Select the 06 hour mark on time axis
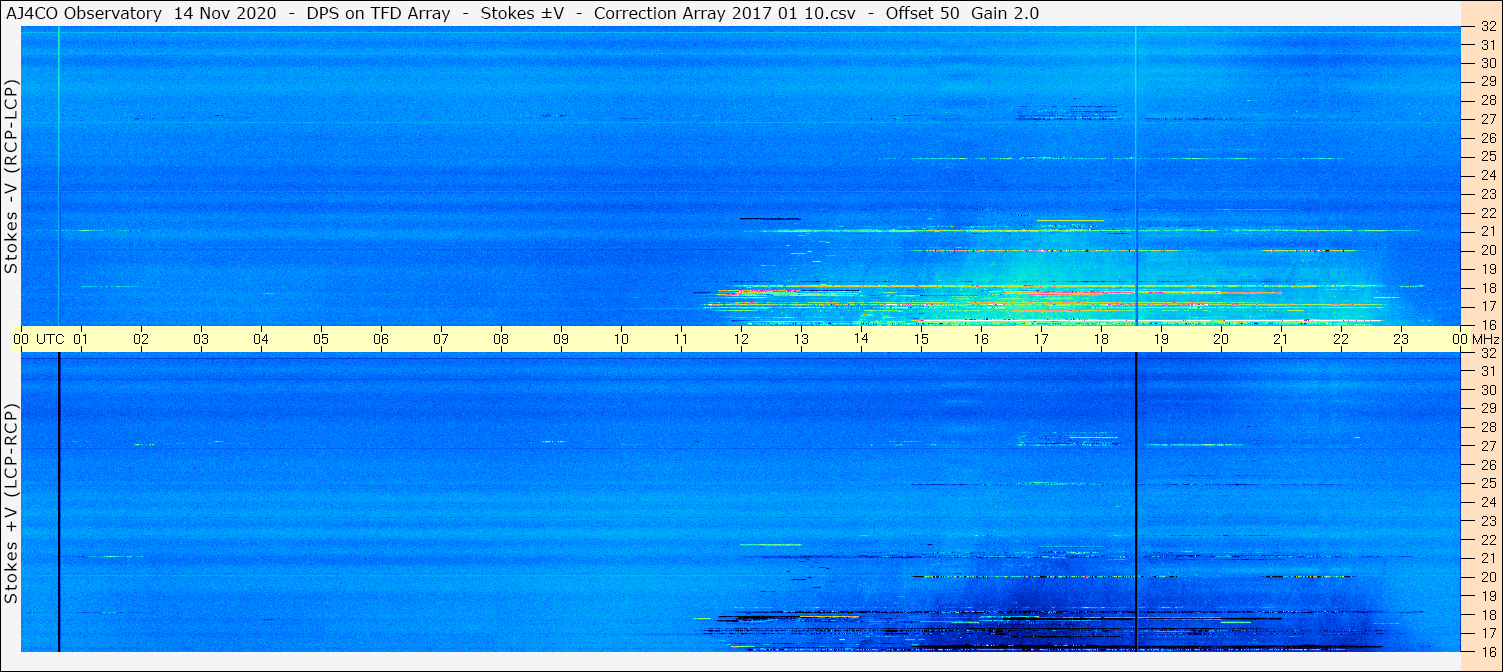 point(381,339)
